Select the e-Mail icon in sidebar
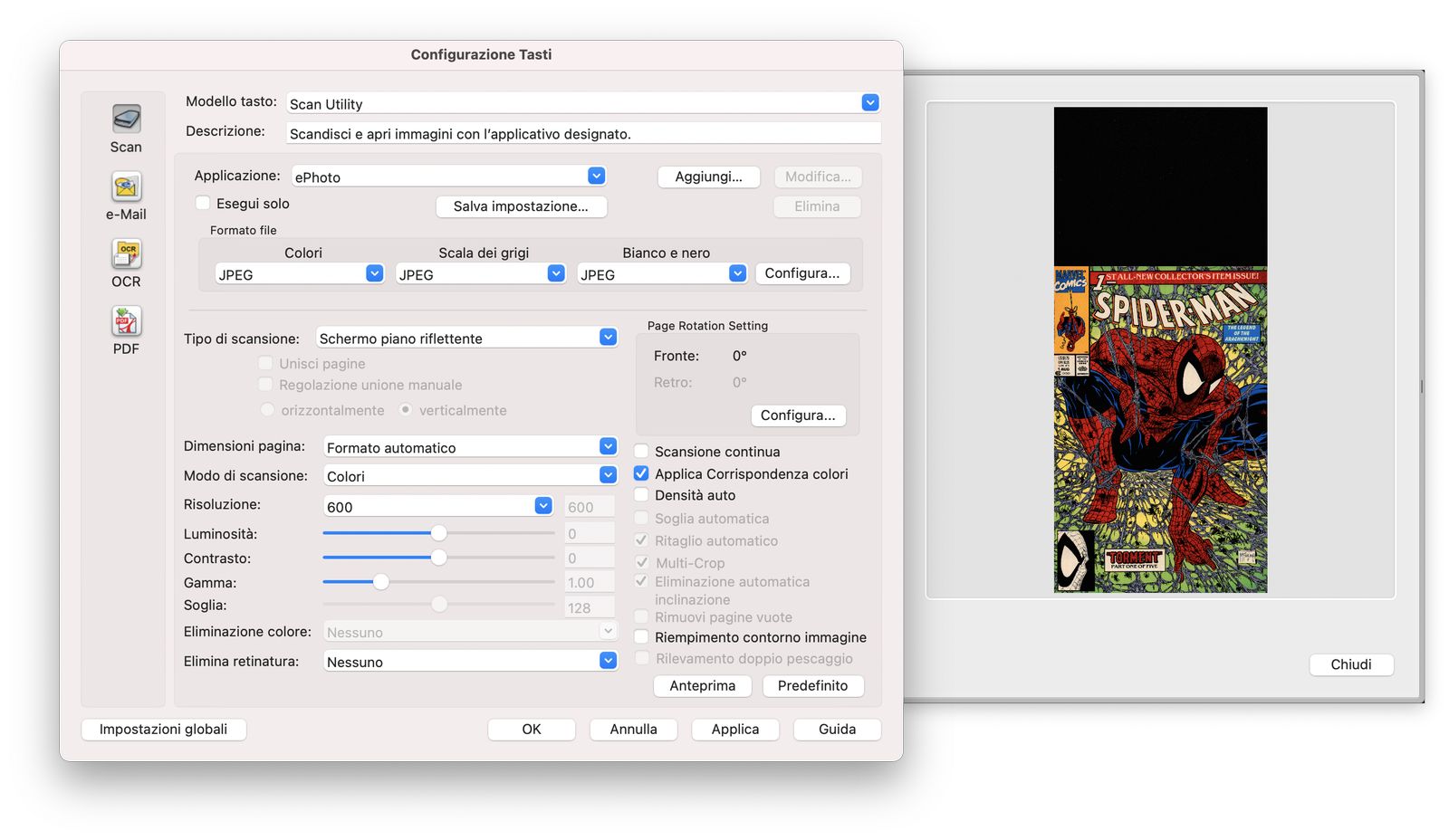 point(126,186)
